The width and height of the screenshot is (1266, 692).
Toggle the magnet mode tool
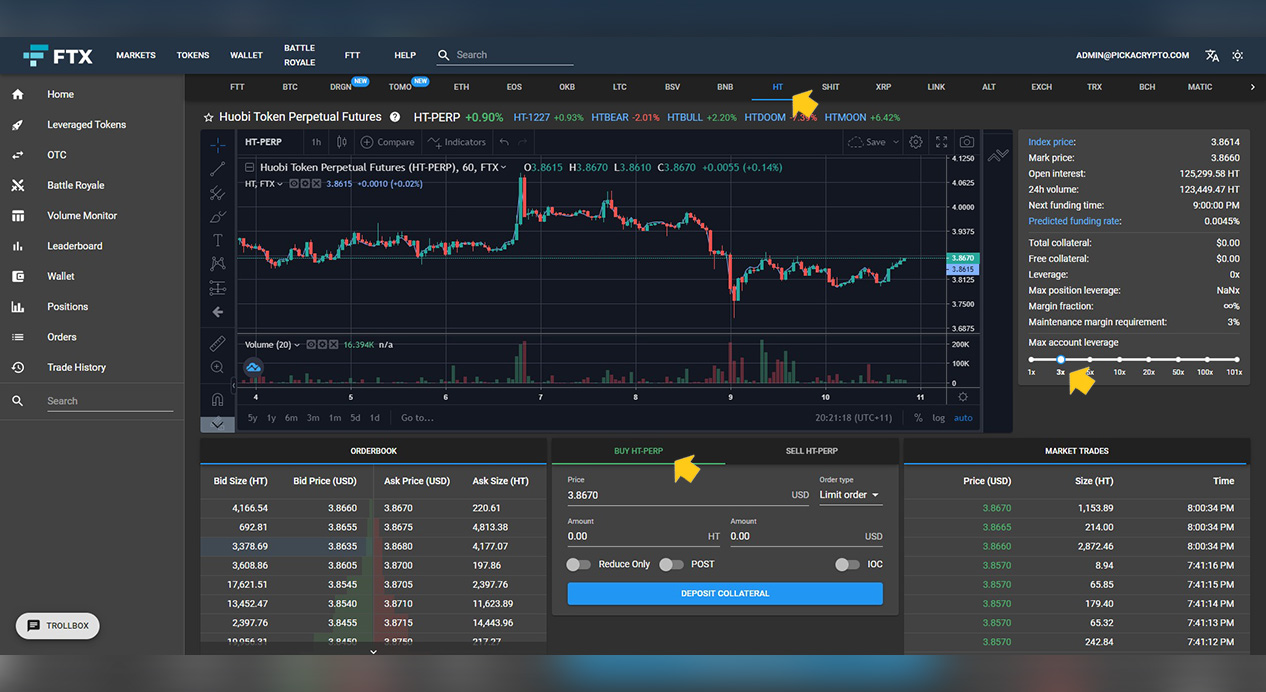[x=217, y=399]
